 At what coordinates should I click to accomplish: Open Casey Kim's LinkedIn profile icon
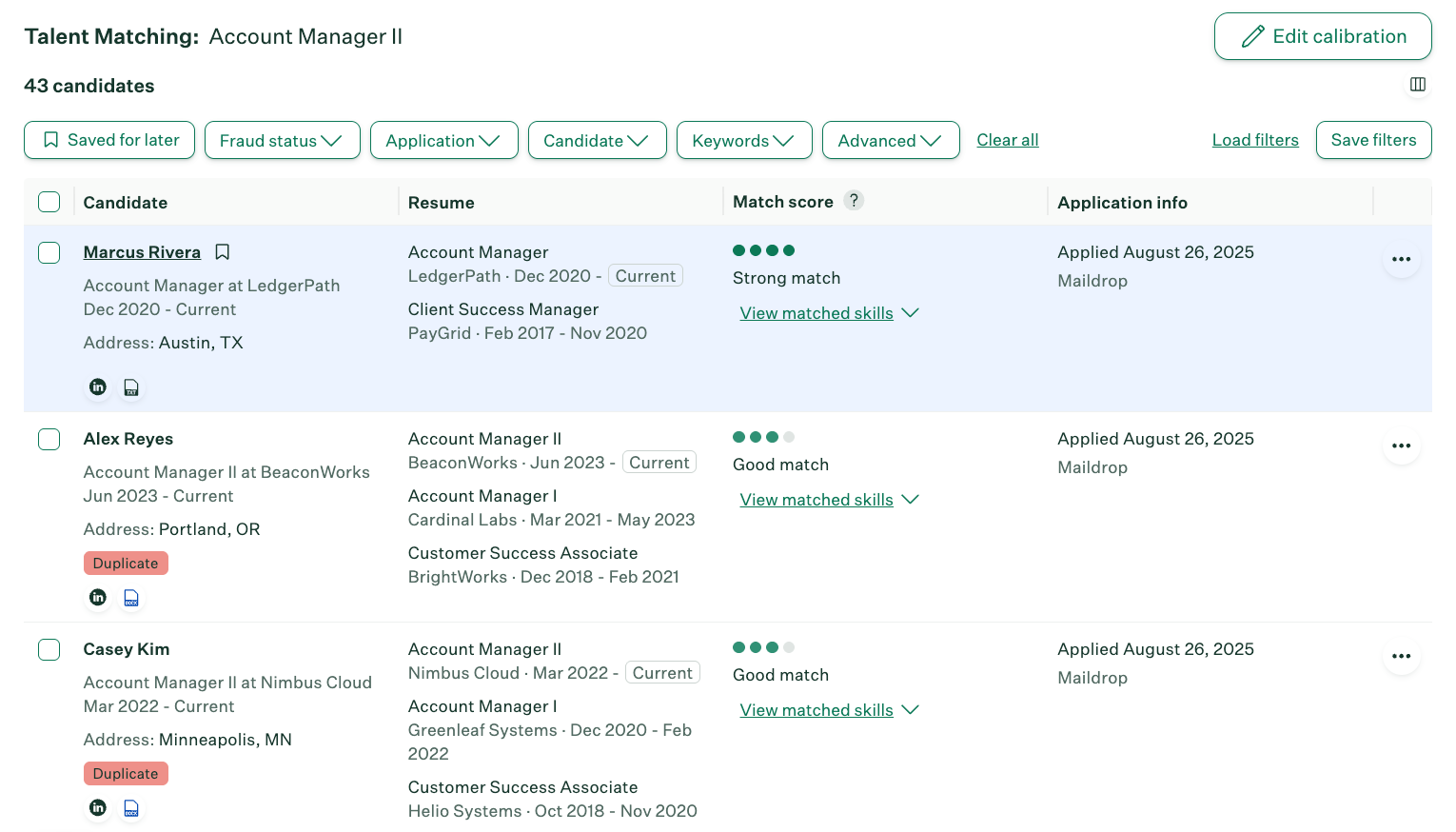click(98, 807)
